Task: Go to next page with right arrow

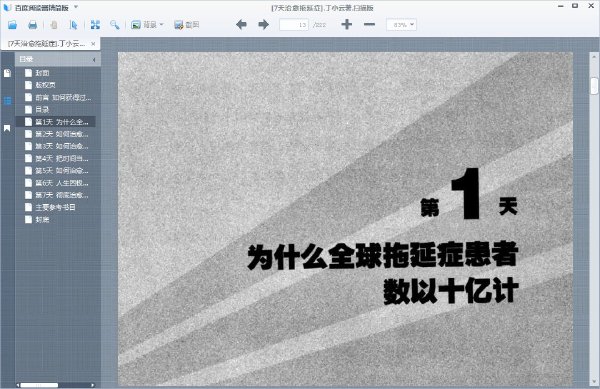Action: [264, 25]
